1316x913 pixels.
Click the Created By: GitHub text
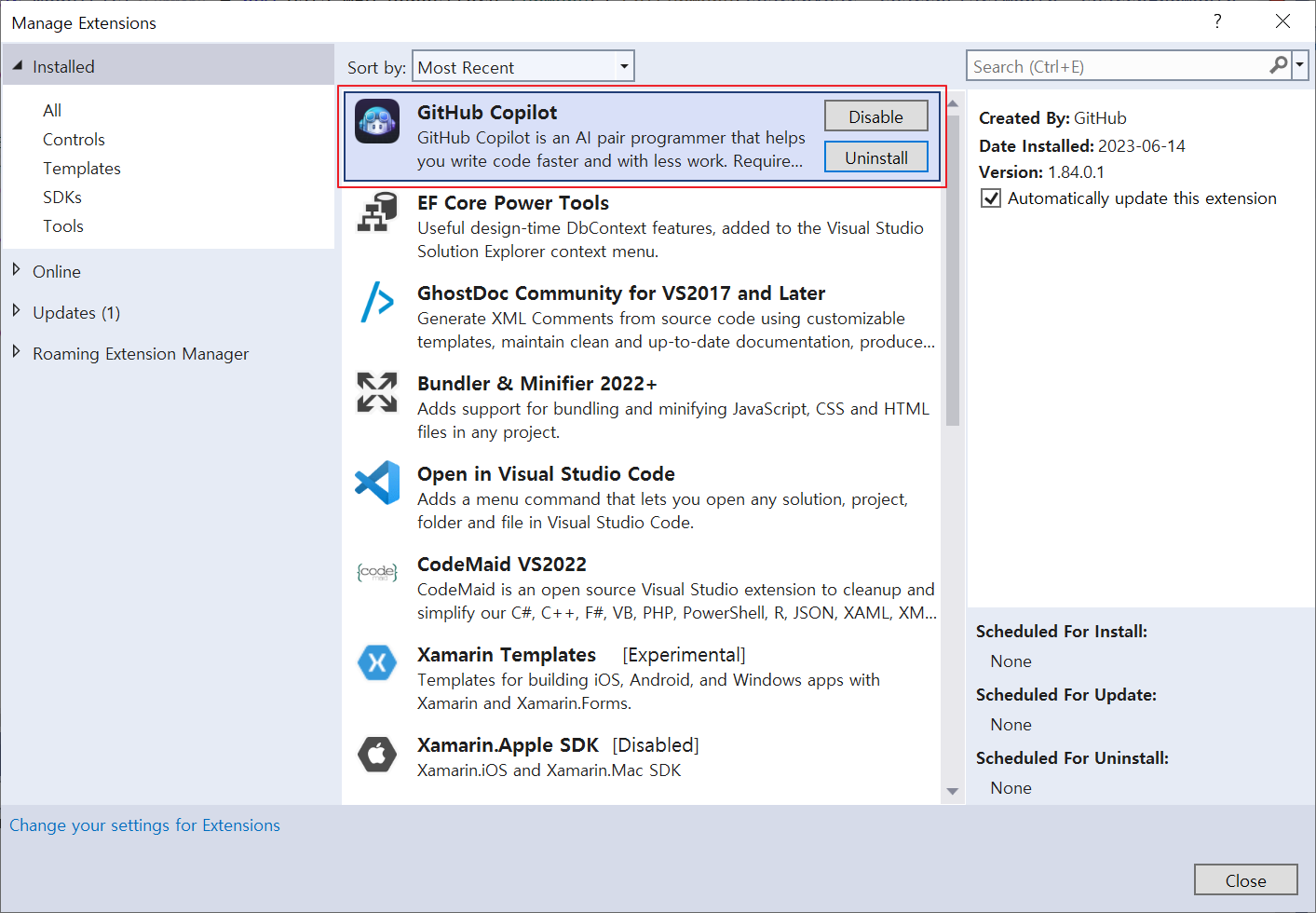(x=1052, y=117)
